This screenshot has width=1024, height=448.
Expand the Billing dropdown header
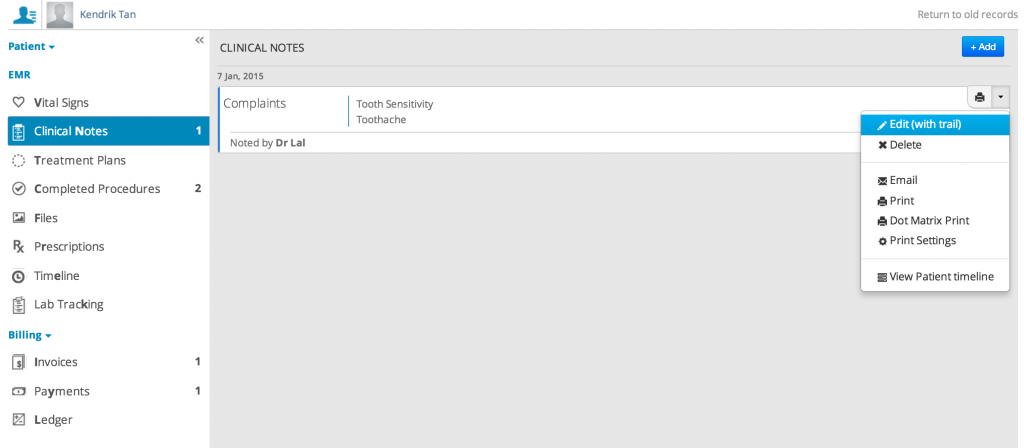[29, 336]
